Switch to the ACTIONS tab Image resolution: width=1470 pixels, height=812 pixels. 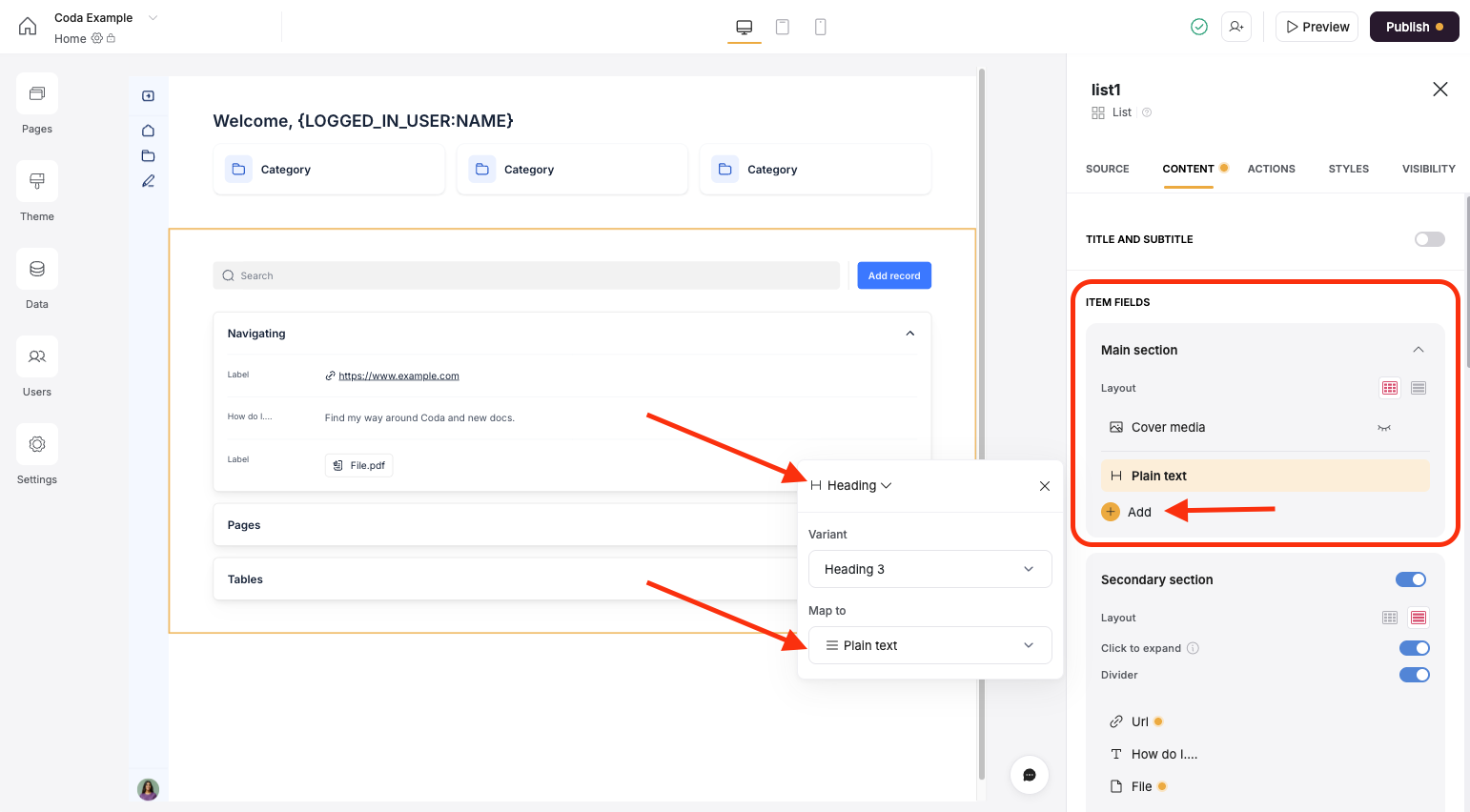[1272, 169]
